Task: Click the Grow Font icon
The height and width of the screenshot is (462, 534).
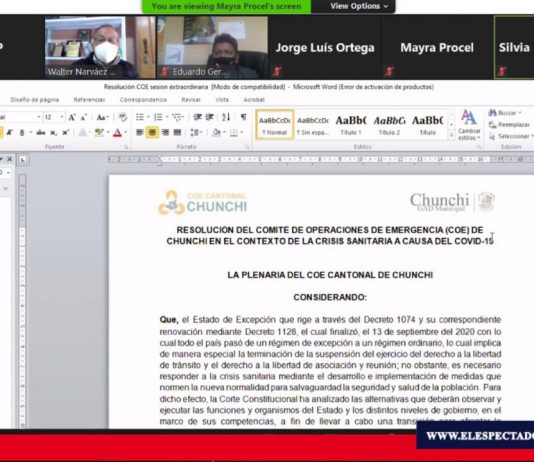Action: 72,117
